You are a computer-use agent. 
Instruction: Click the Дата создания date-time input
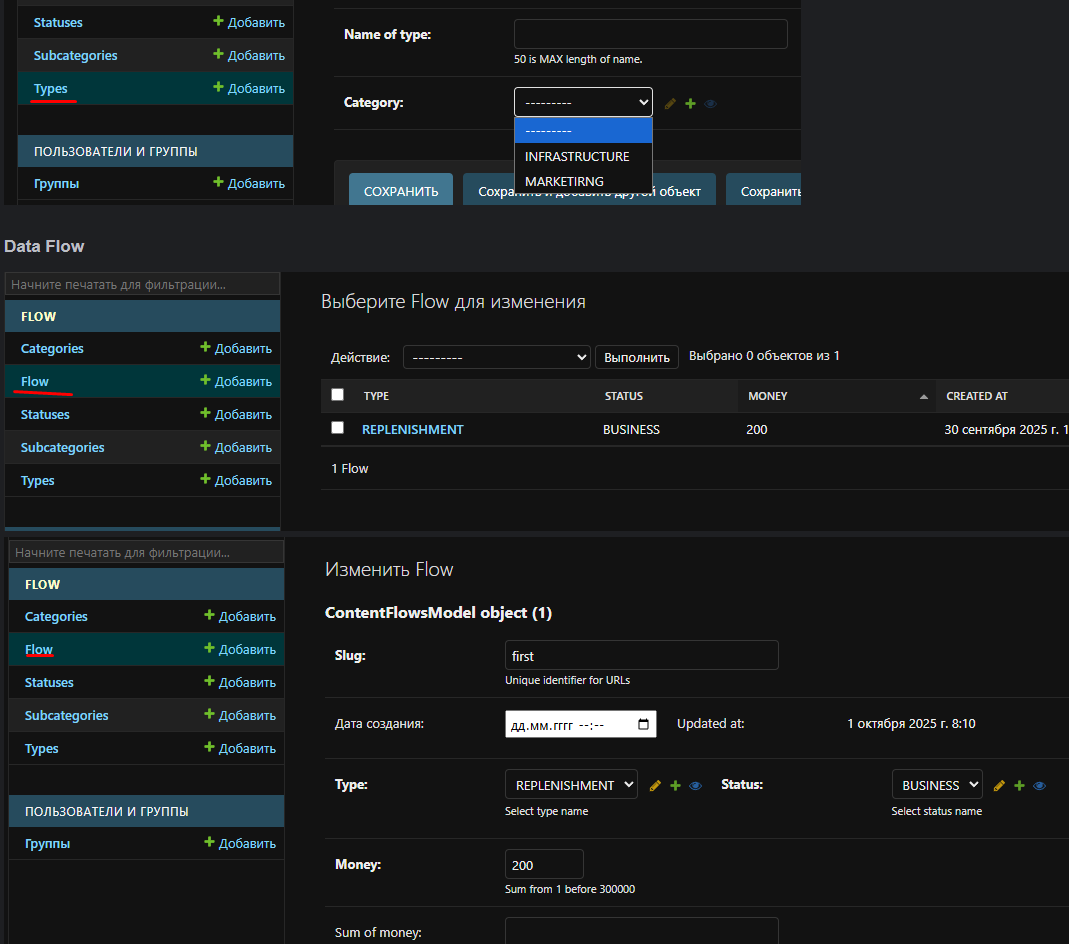(x=581, y=724)
